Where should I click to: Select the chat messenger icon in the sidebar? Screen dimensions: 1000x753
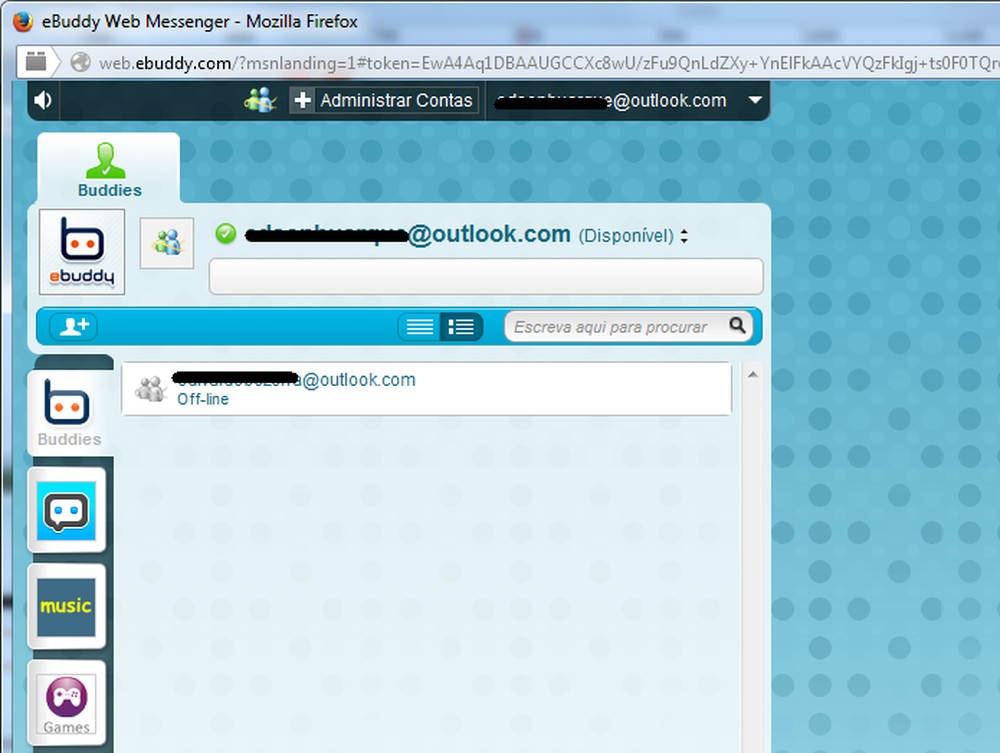(x=66, y=510)
